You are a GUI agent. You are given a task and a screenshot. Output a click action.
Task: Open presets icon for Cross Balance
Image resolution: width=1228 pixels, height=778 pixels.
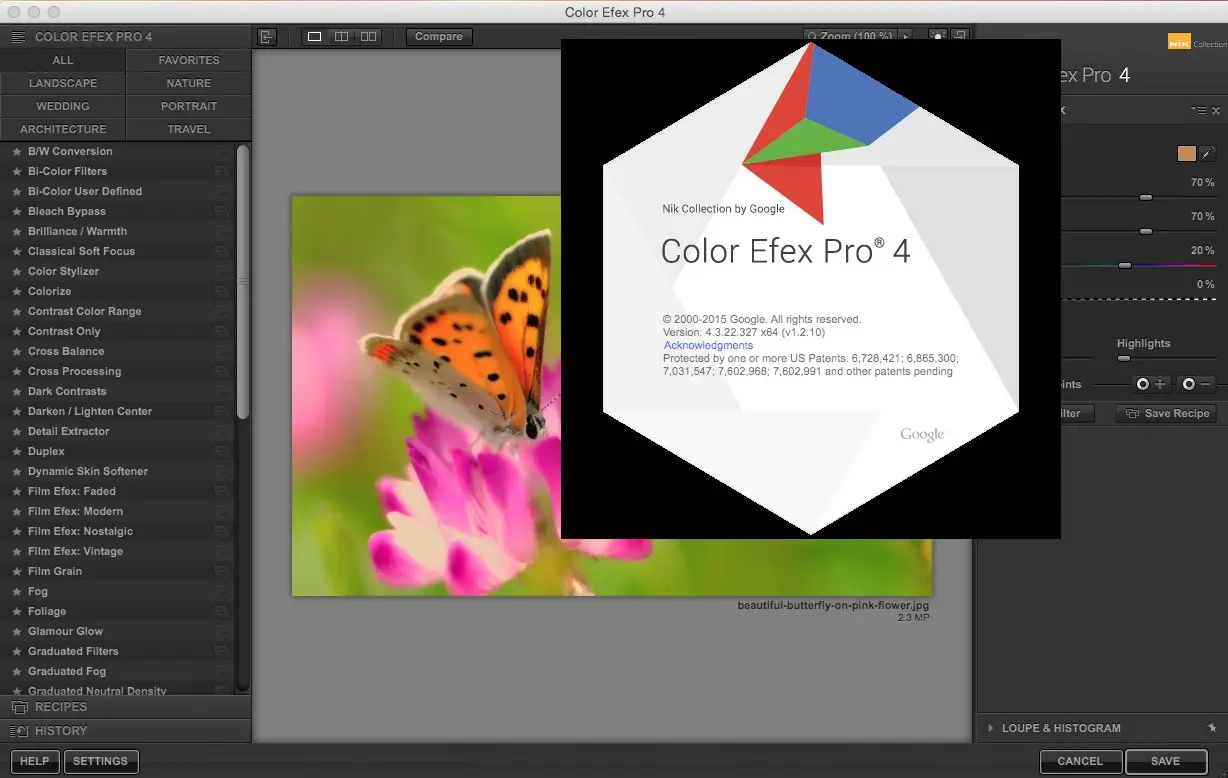[221, 352]
